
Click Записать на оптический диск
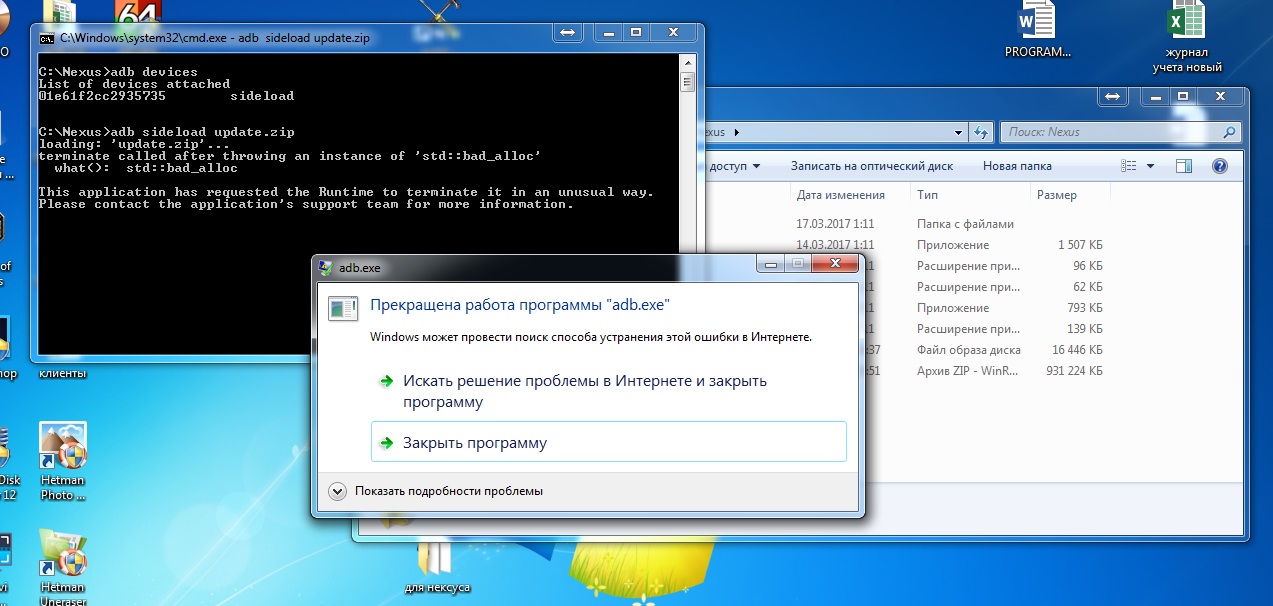pyautogui.click(x=871, y=166)
